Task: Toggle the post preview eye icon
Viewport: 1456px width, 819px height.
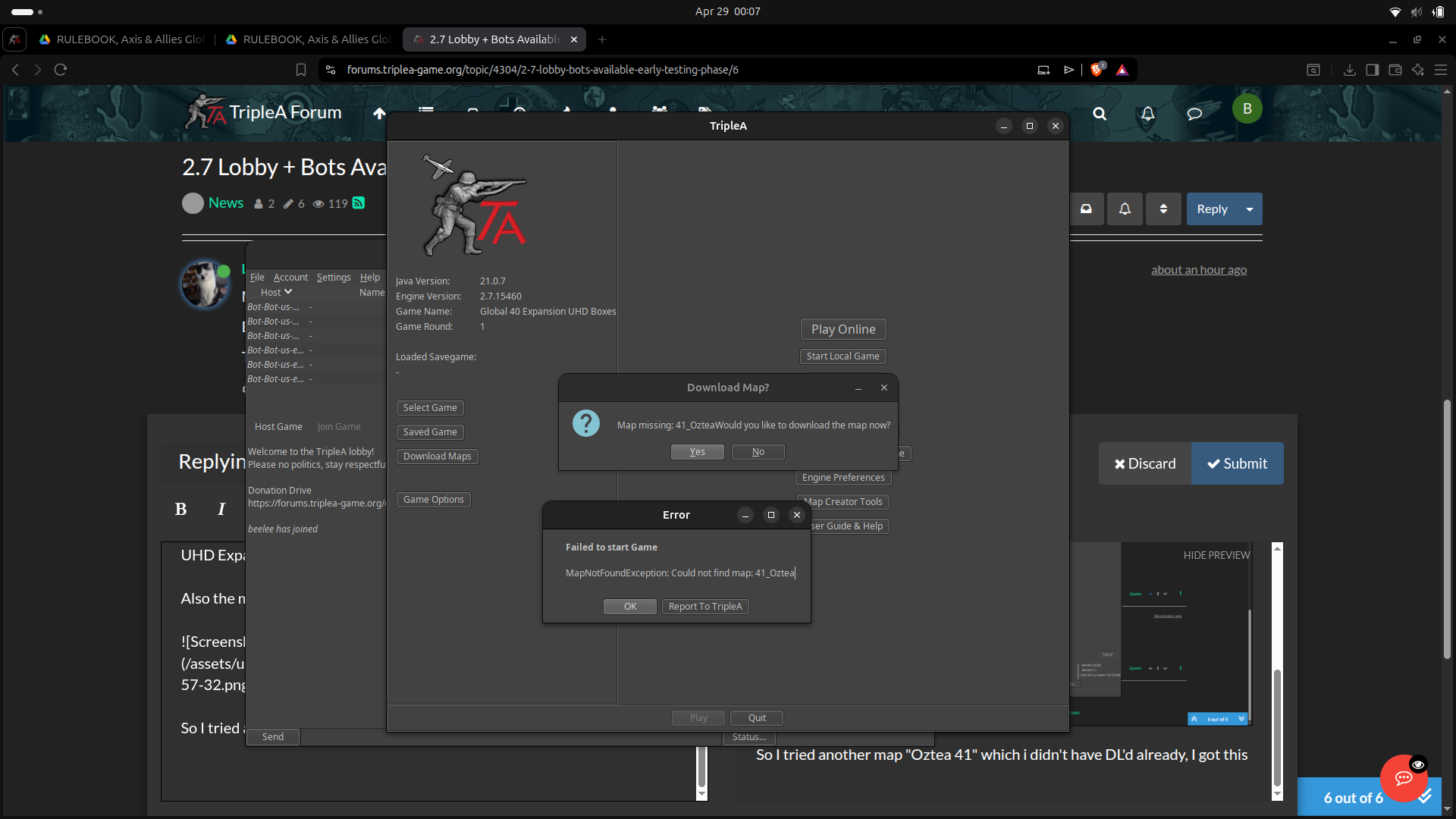Action: (1417, 764)
